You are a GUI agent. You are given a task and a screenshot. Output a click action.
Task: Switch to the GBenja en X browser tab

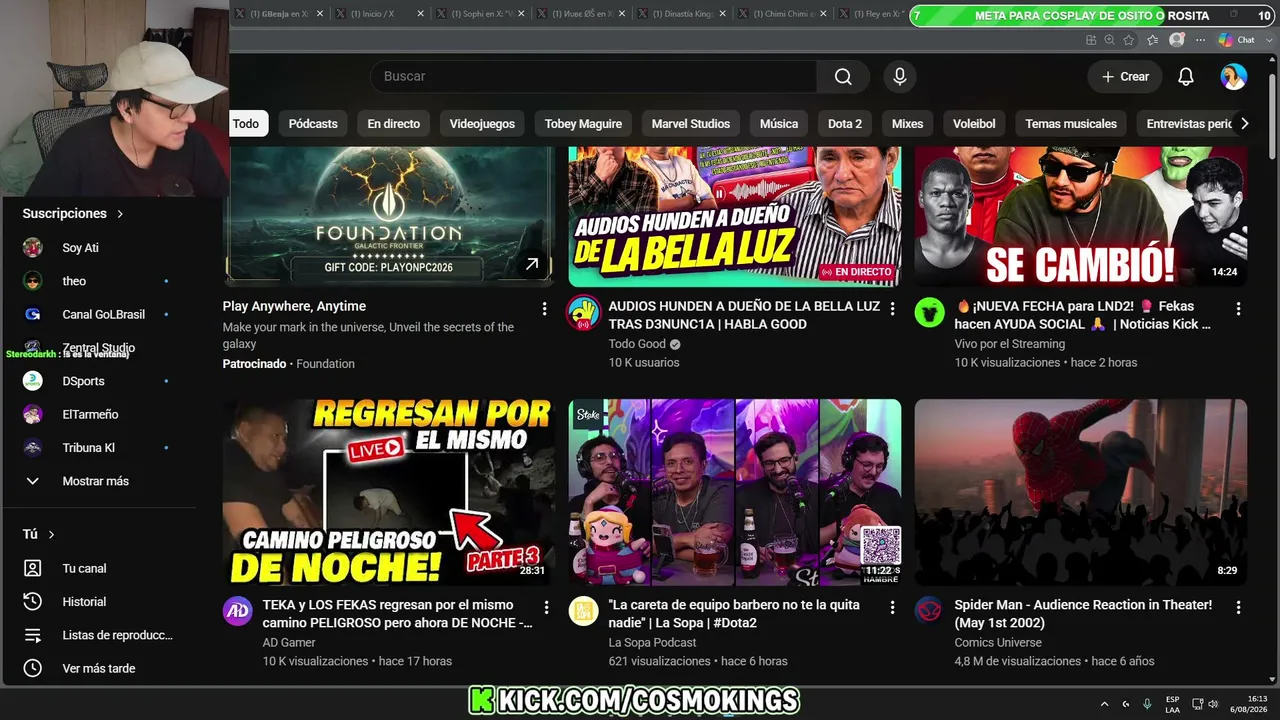[279, 14]
